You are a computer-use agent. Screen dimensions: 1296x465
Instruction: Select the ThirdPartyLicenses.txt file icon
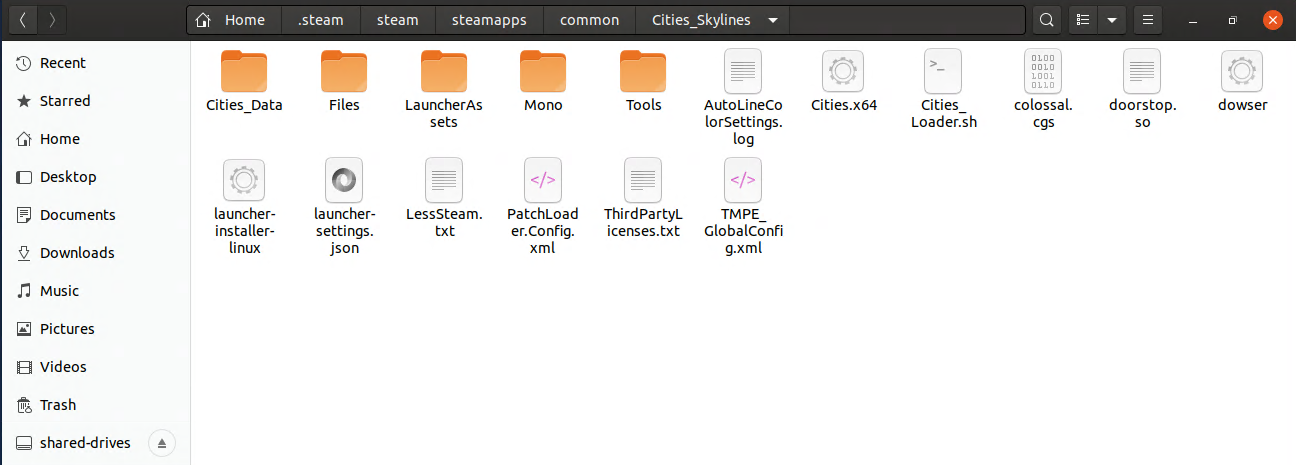[643, 181]
